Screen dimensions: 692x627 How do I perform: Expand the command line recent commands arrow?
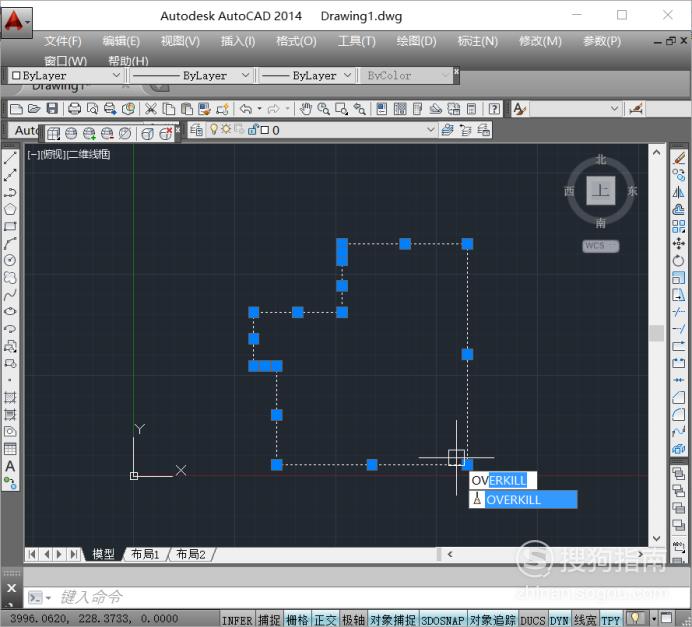[x=49, y=598]
